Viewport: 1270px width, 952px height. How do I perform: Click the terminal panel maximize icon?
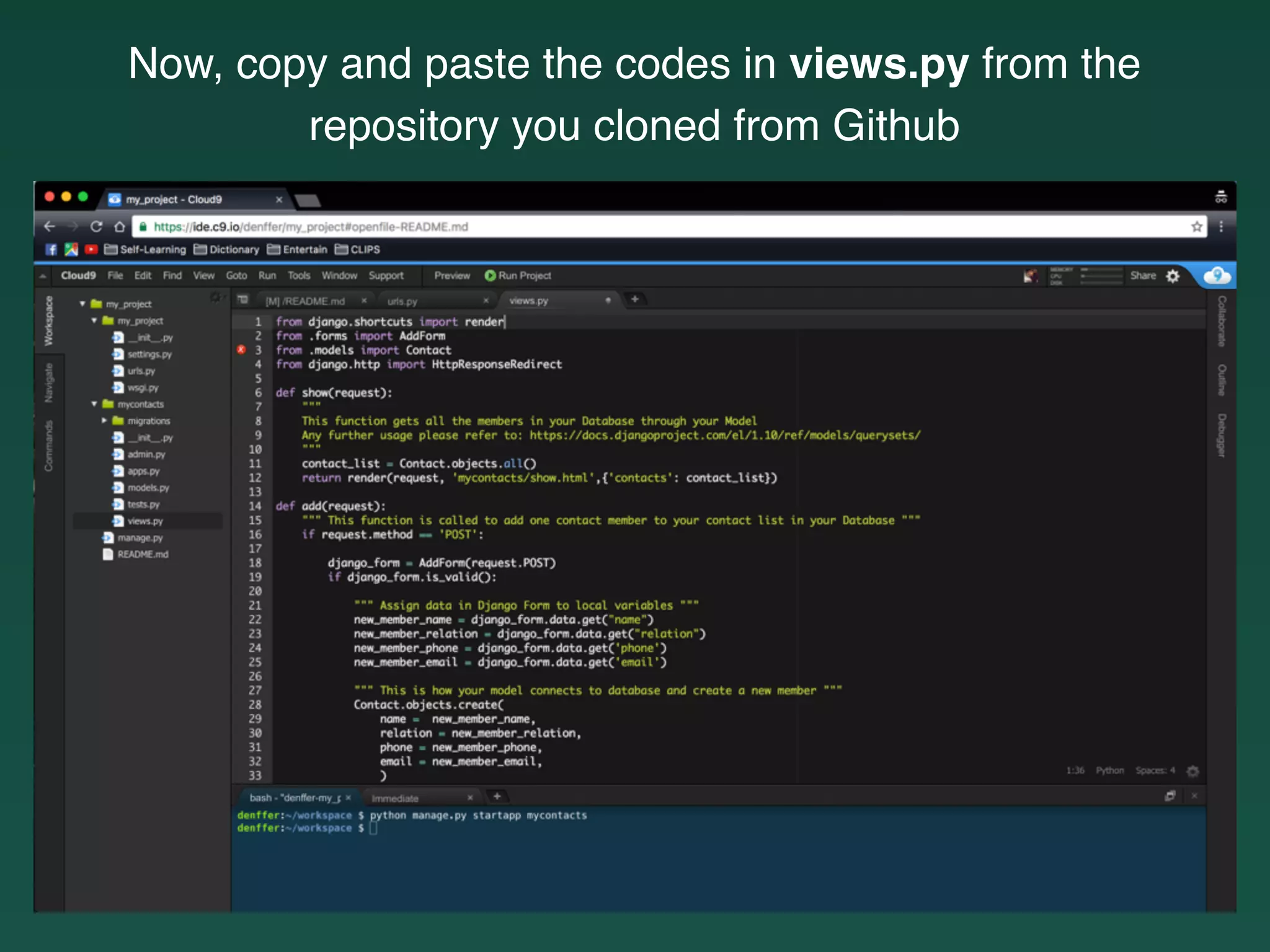1170,796
